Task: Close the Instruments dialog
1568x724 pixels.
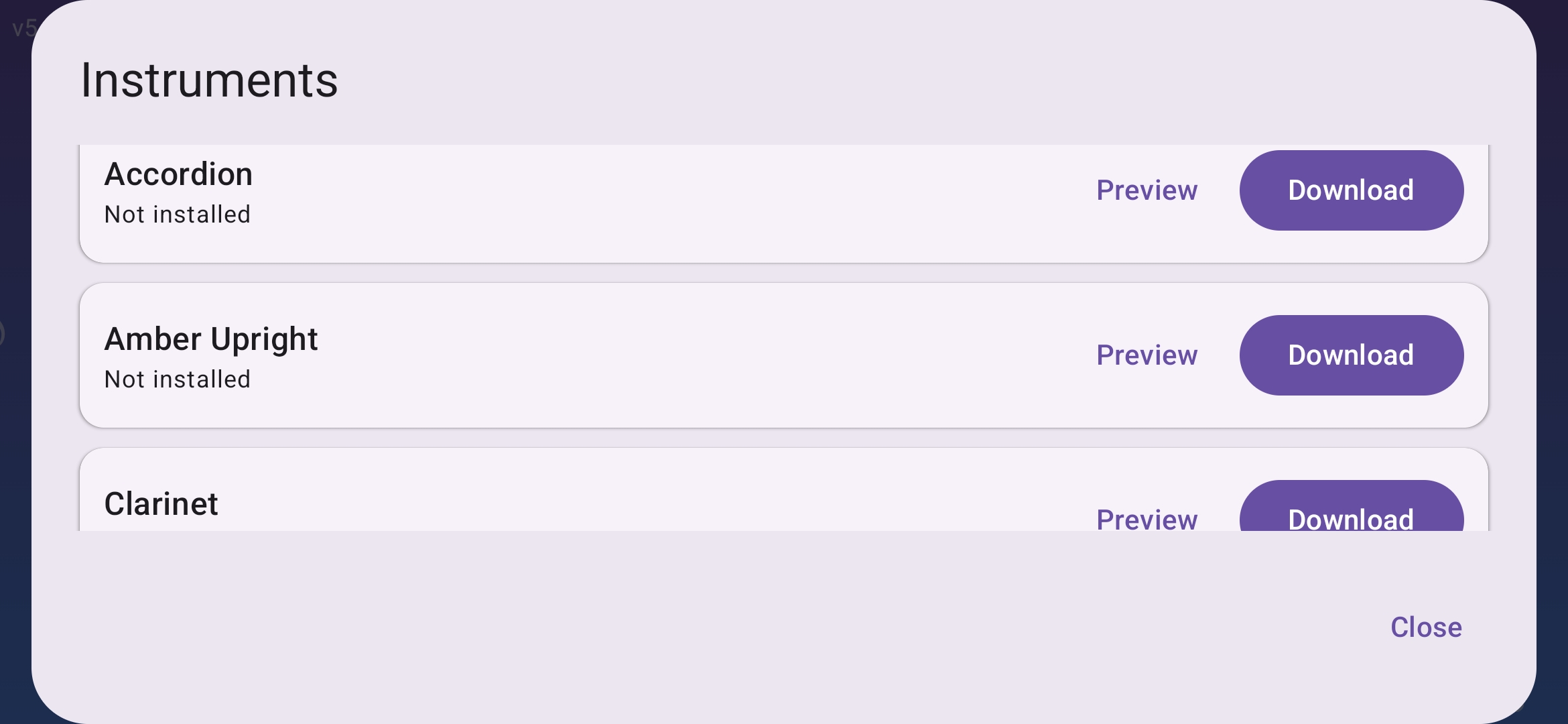Action: click(x=1426, y=627)
